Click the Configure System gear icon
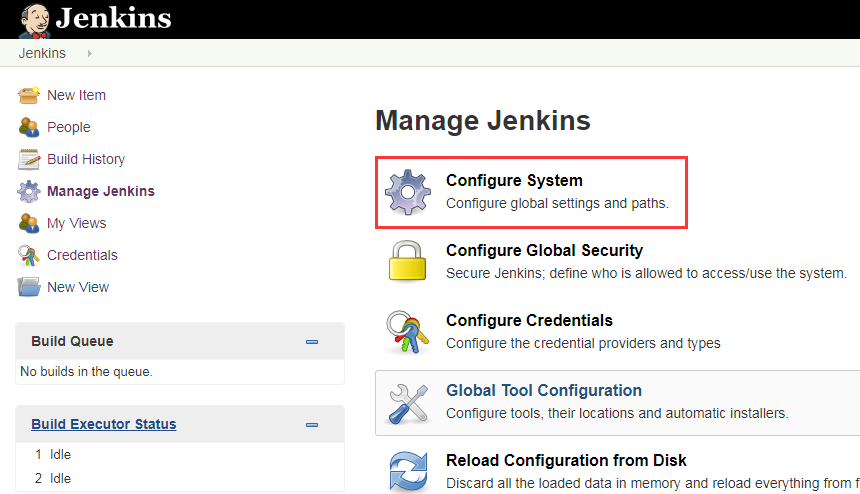Image resolution: width=860 pixels, height=494 pixels. coord(408,192)
